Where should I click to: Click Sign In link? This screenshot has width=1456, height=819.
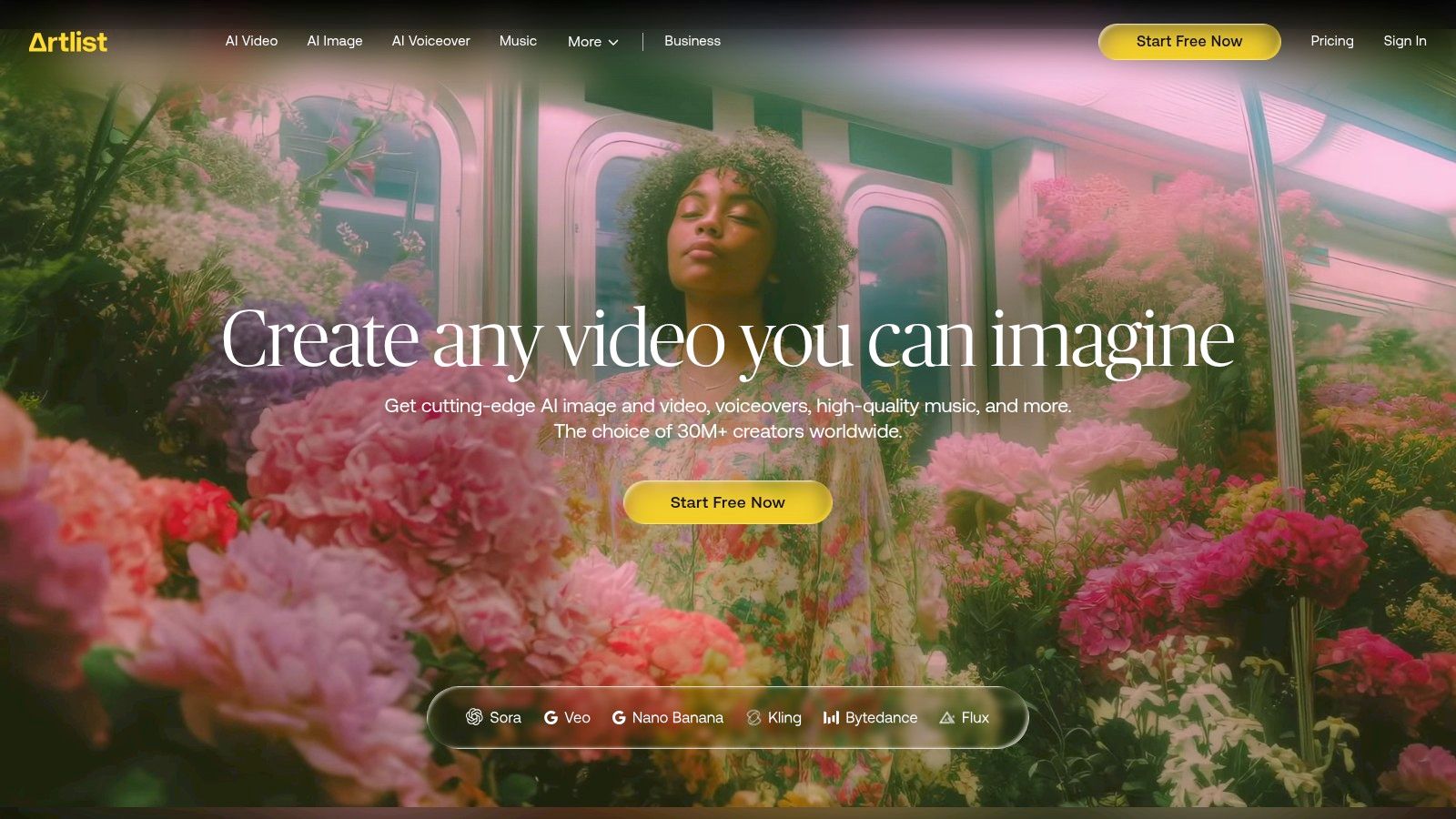point(1404,41)
